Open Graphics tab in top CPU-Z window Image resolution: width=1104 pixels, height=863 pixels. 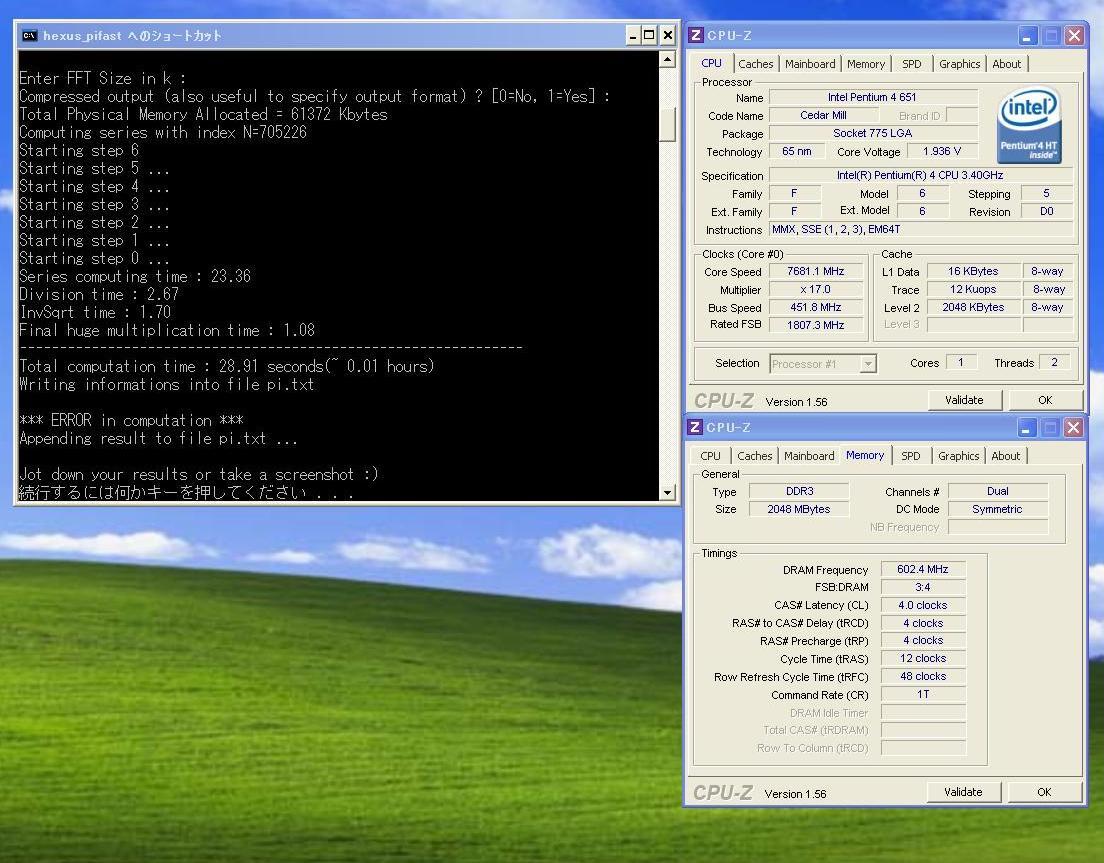pyautogui.click(x=959, y=64)
